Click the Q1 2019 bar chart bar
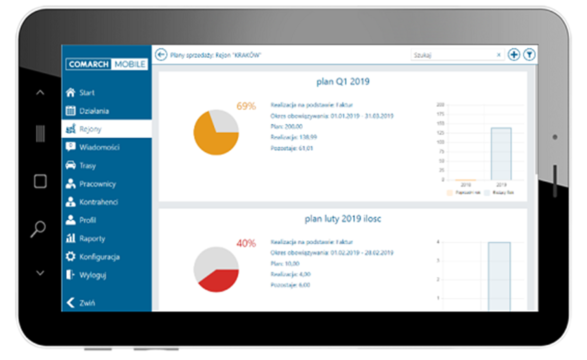 (501, 154)
